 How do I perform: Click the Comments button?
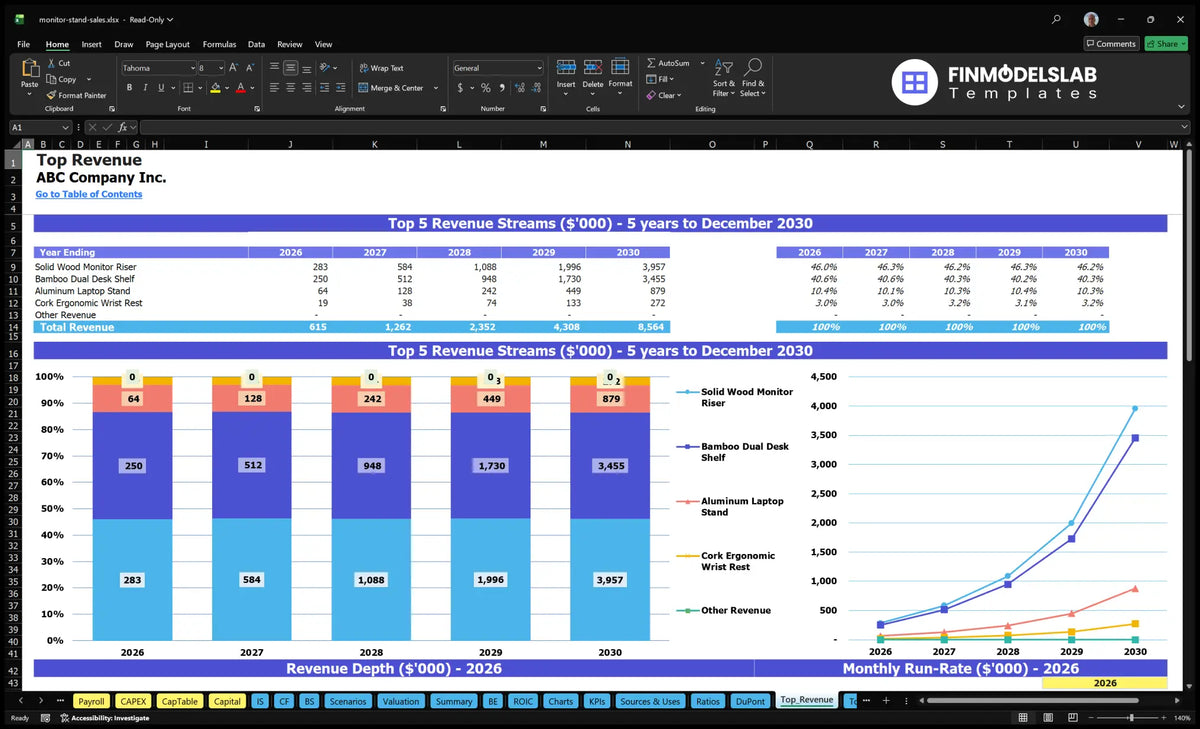(1111, 44)
